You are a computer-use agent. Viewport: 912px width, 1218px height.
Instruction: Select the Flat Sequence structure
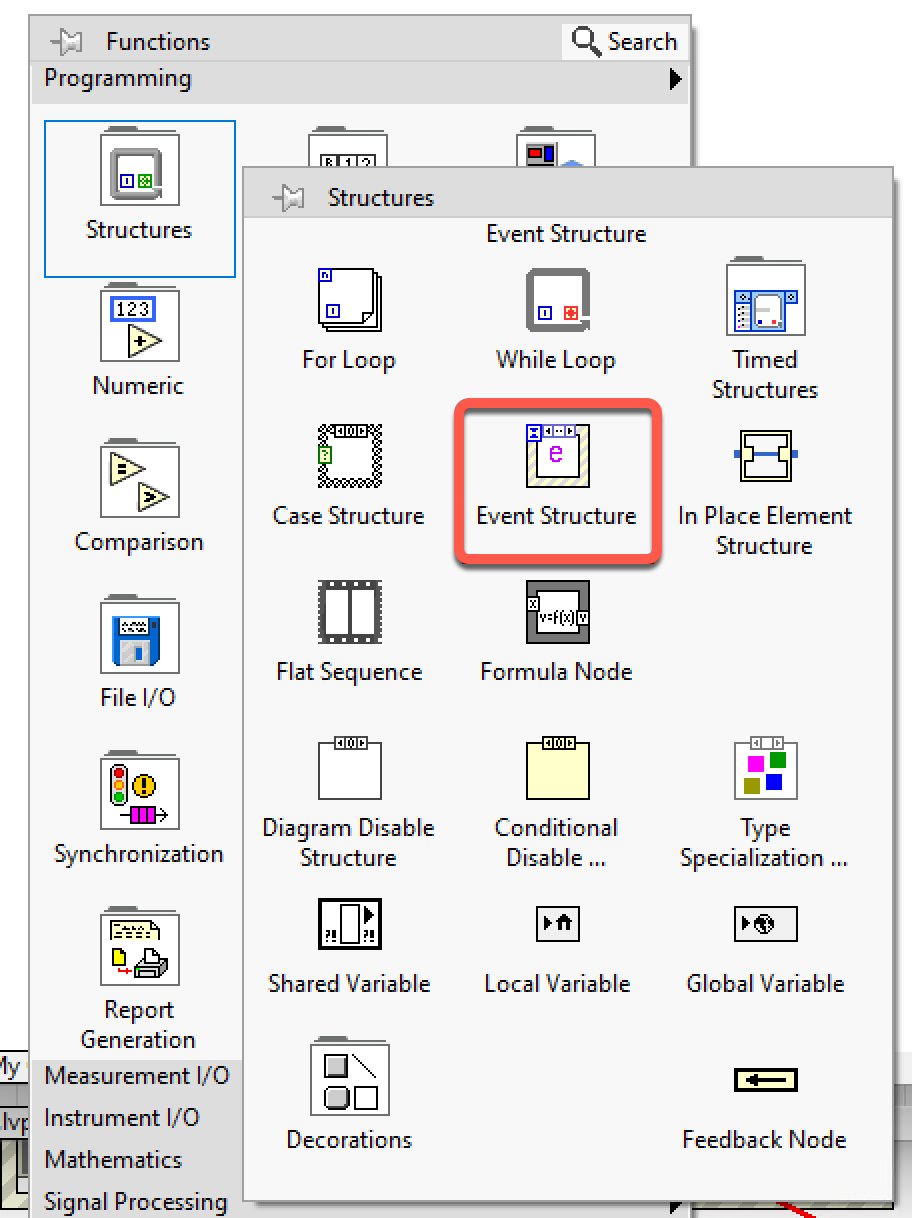(348, 611)
